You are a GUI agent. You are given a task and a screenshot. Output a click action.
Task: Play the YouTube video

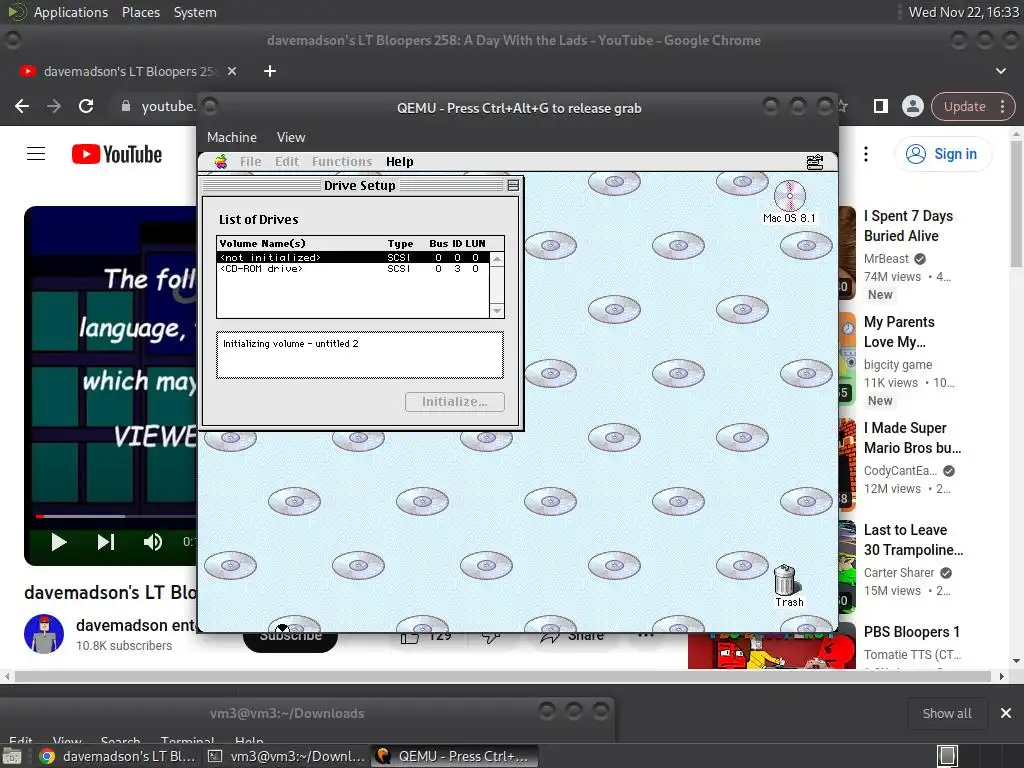point(59,542)
